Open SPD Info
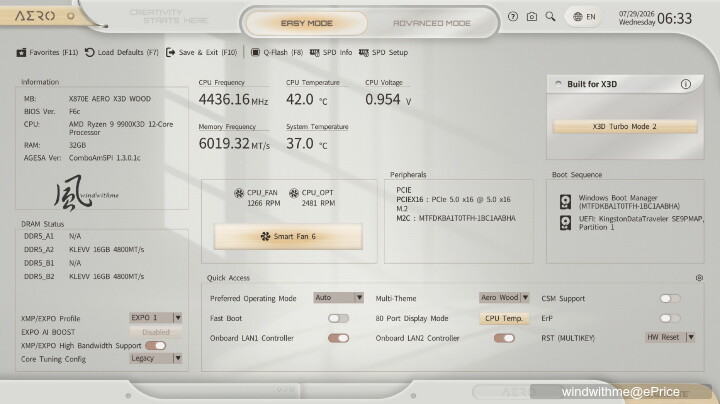The width and height of the screenshot is (720, 404). coord(331,52)
